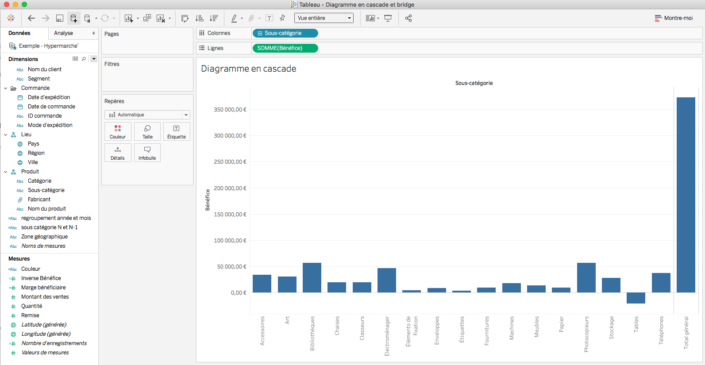Click the Tableau start page logo icon

[11, 18]
